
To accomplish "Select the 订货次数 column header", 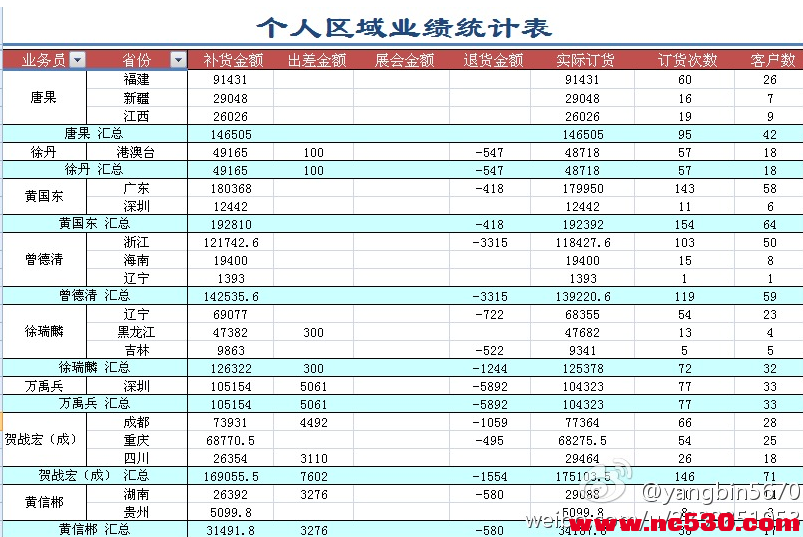I will [x=687, y=61].
